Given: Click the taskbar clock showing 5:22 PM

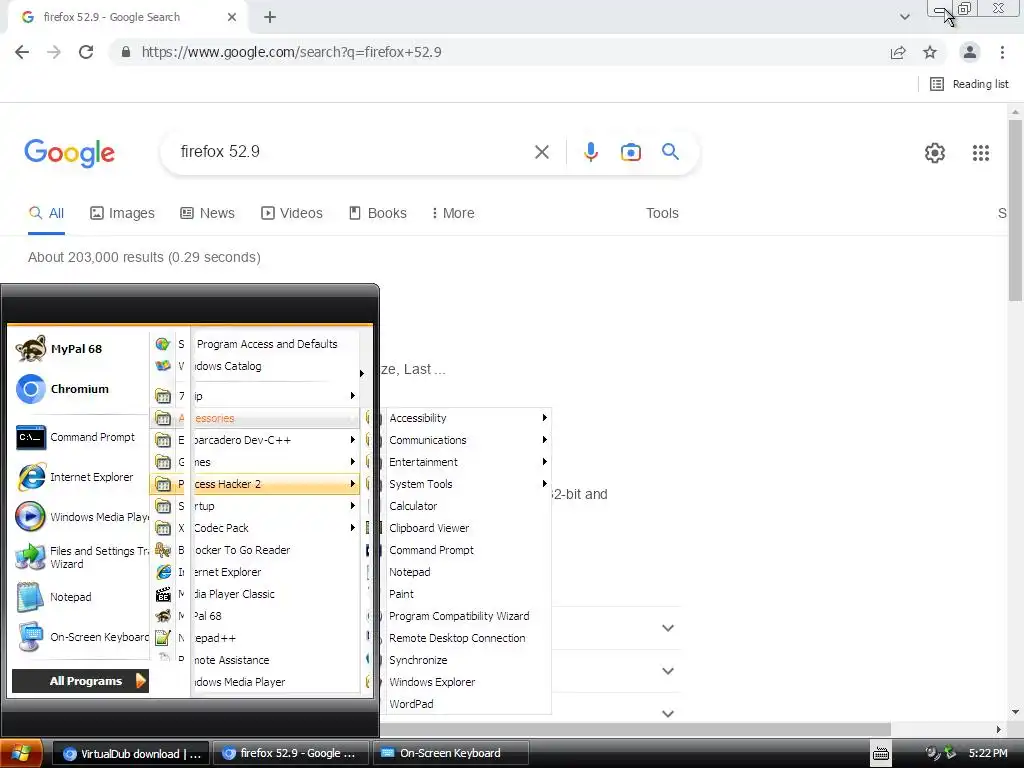Looking at the screenshot, I should pyautogui.click(x=987, y=754).
